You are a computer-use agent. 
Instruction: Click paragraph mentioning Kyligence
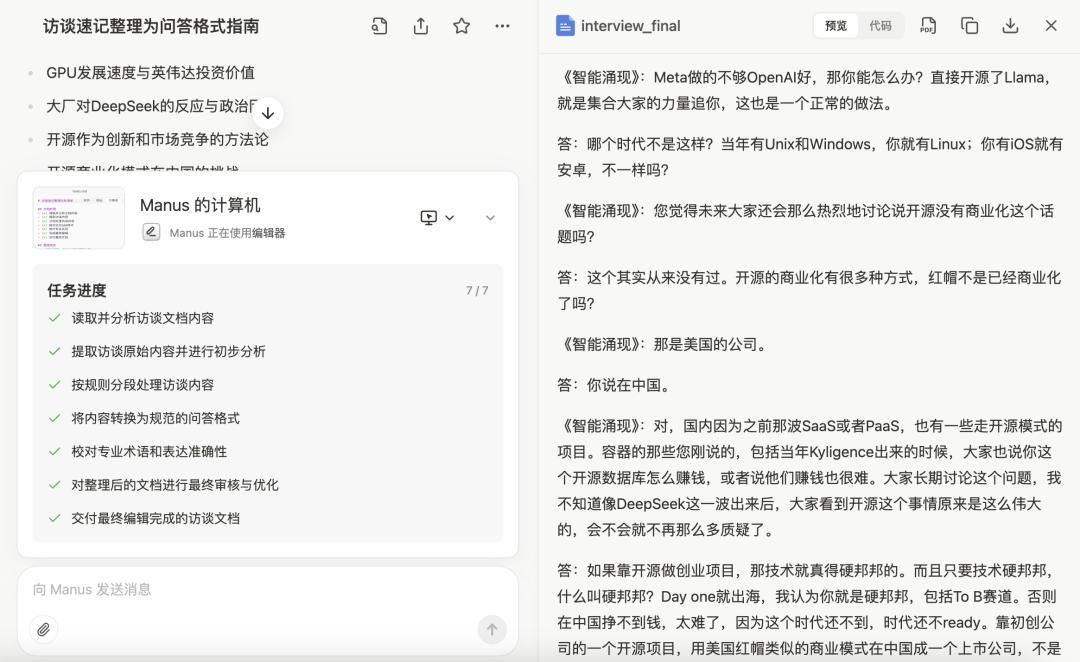810,478
